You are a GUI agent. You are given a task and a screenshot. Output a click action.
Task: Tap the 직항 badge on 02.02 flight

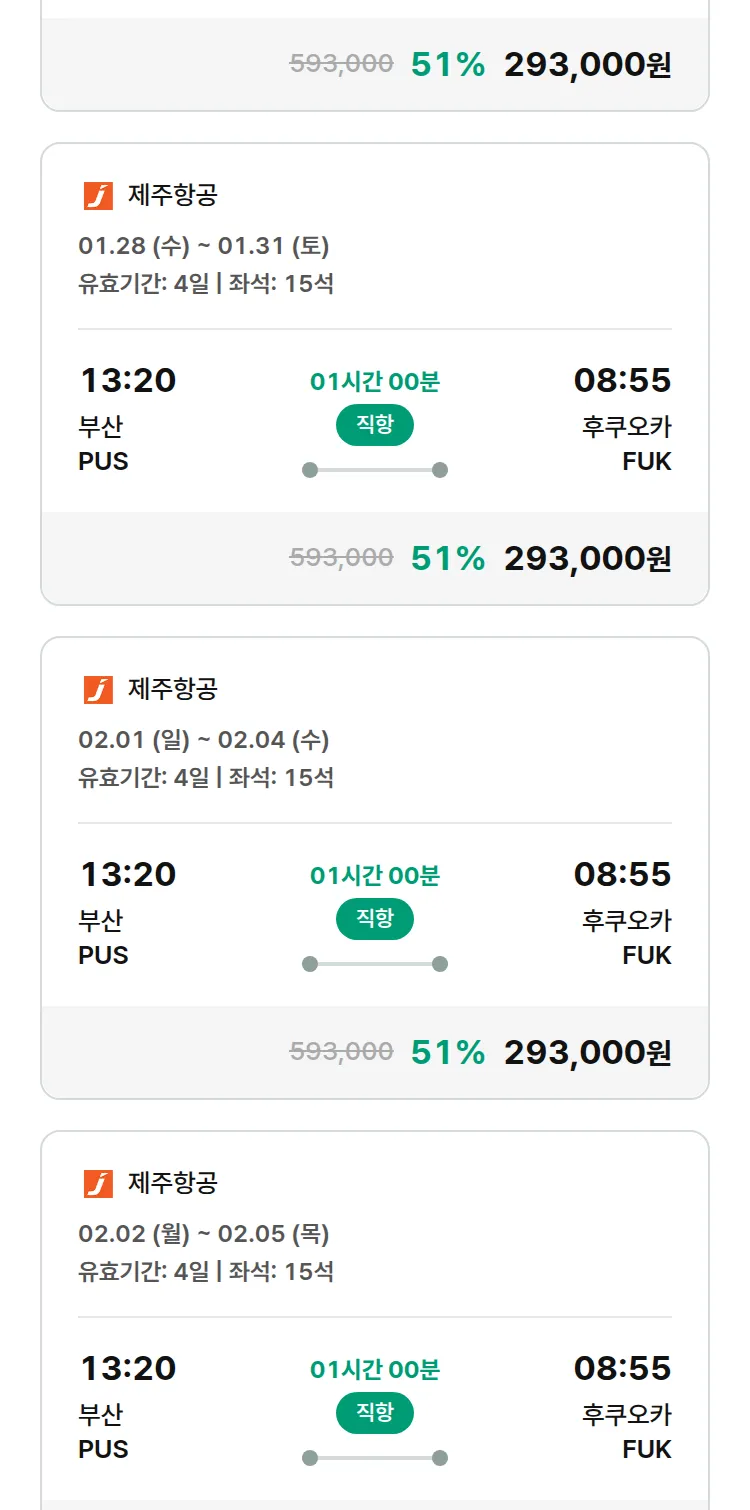[374, 1413]
